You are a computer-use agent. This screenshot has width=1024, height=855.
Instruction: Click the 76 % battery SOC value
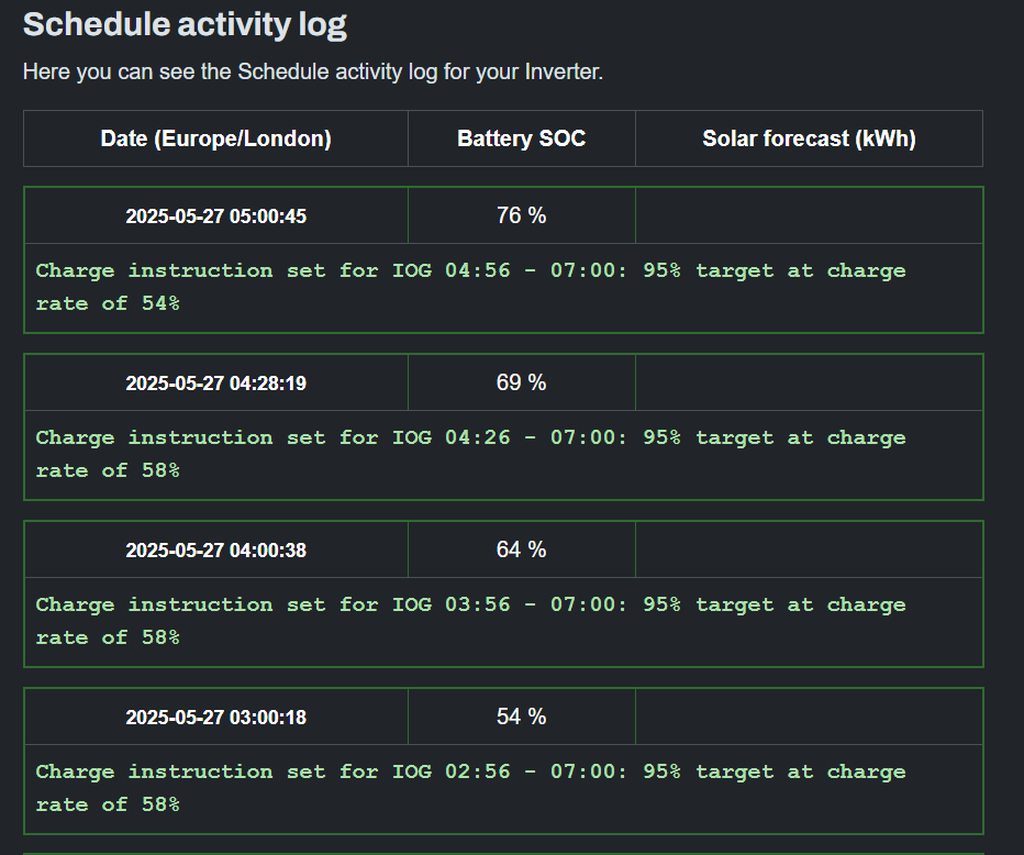[521, 215]
